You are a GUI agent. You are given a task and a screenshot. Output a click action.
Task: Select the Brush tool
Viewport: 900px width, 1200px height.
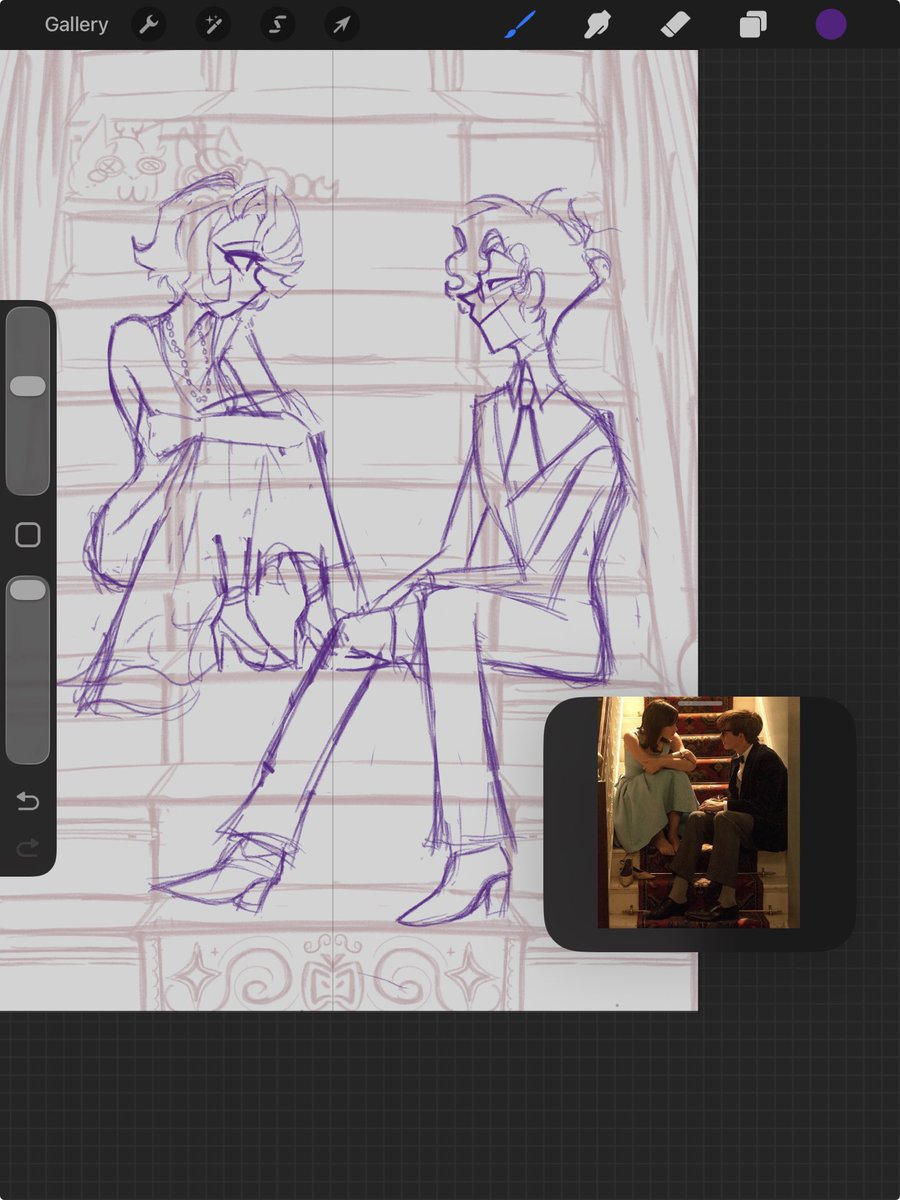[520, 24]
